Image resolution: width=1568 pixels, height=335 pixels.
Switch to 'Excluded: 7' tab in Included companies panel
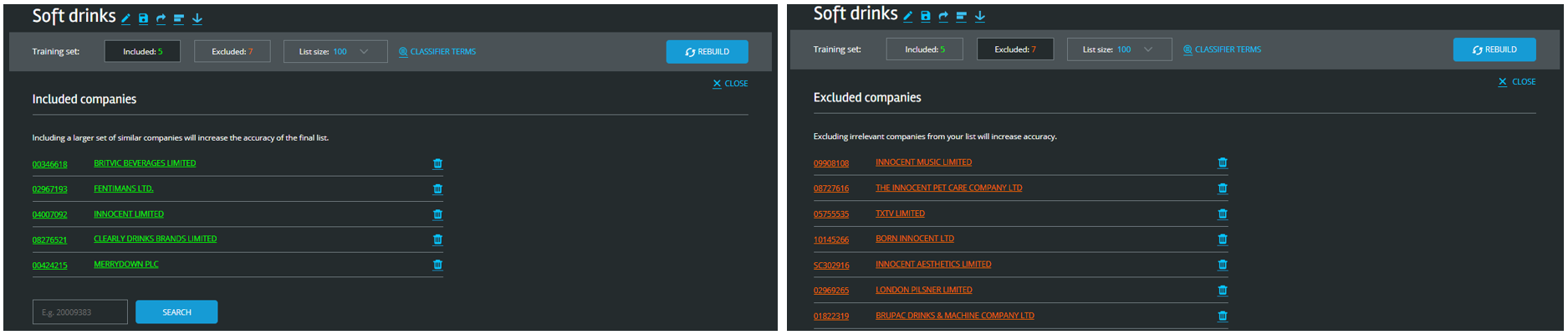tap(232, 52)
